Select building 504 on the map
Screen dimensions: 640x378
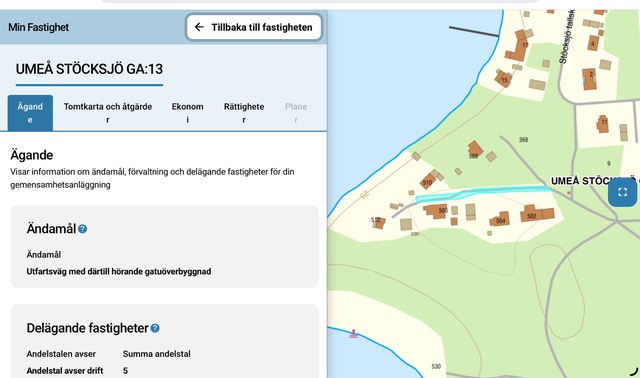(x=500, y=219)
